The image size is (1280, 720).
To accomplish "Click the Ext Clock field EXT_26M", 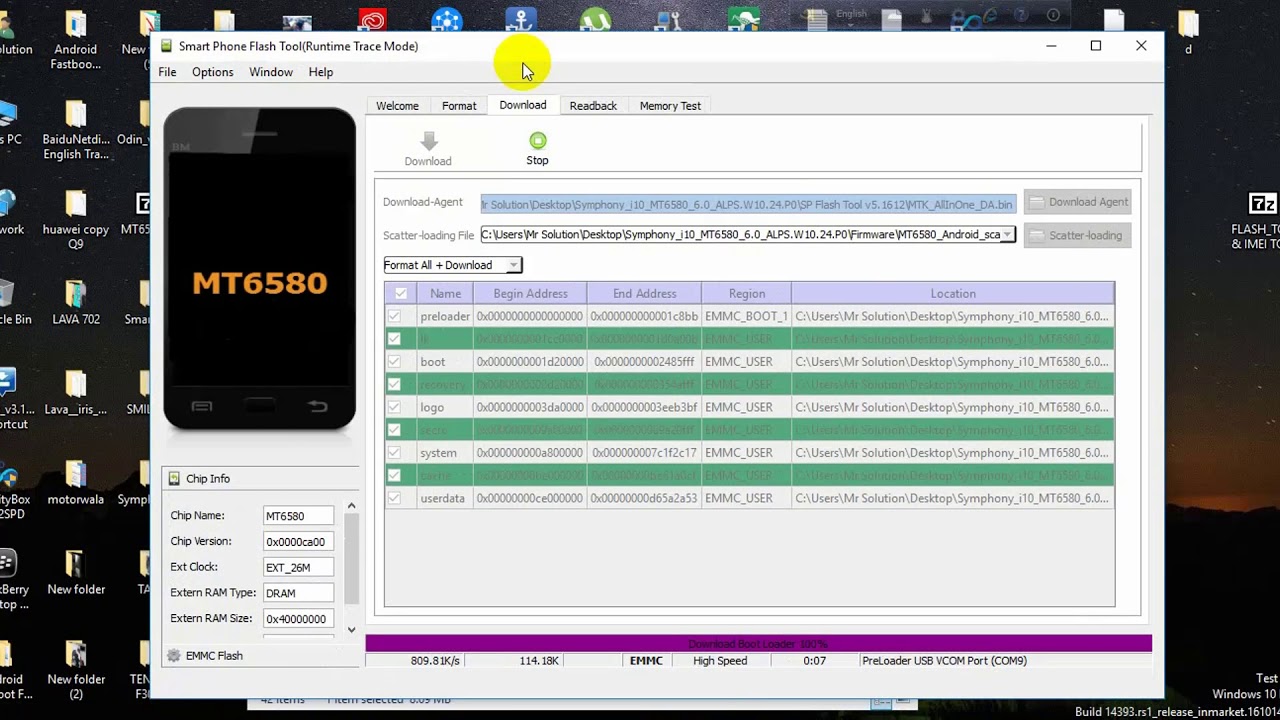I will (x=298, y=567).
